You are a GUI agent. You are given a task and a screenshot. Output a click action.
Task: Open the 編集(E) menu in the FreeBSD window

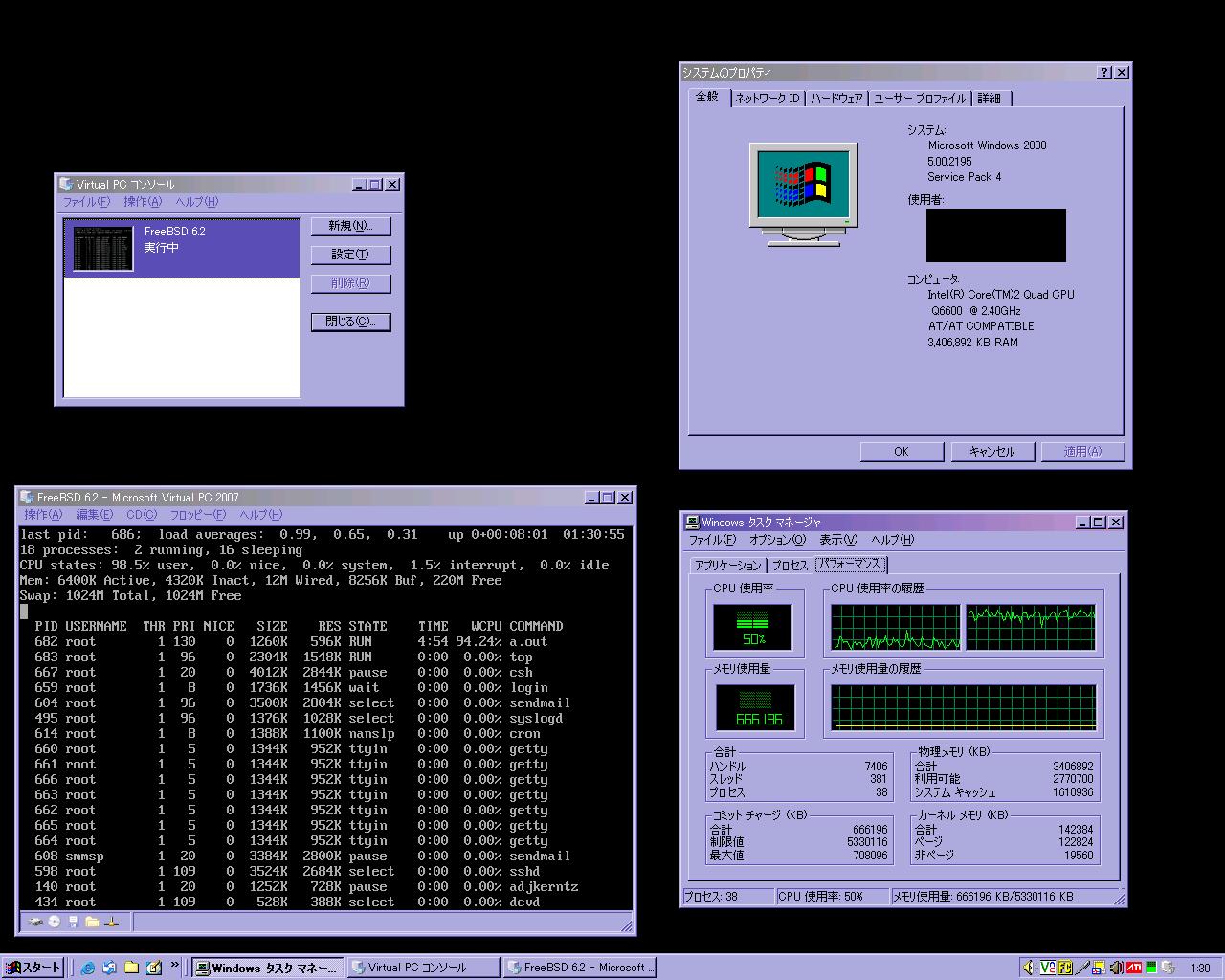[x=94, y=514]
